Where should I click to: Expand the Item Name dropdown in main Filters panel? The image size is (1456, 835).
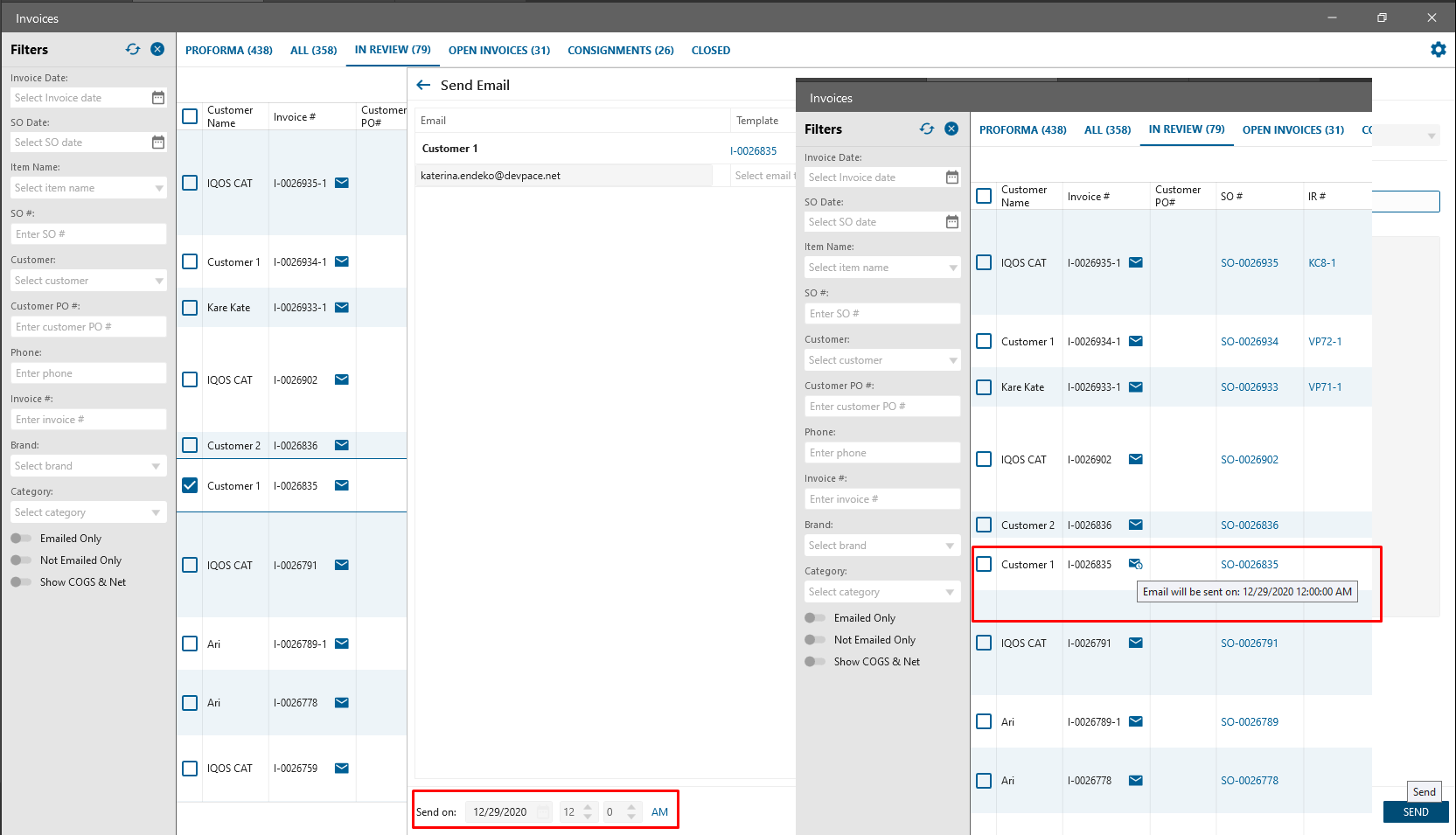click(159, 188)
